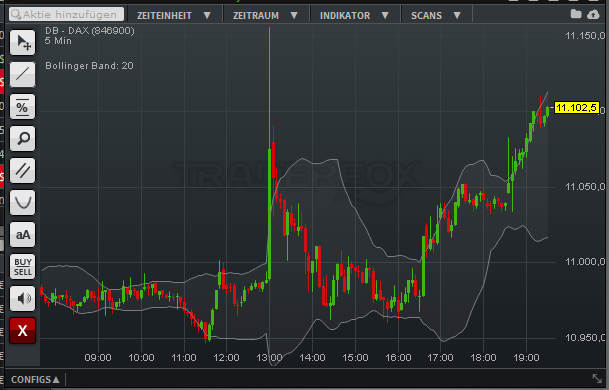Click the 13:00 time axis label

269,358
